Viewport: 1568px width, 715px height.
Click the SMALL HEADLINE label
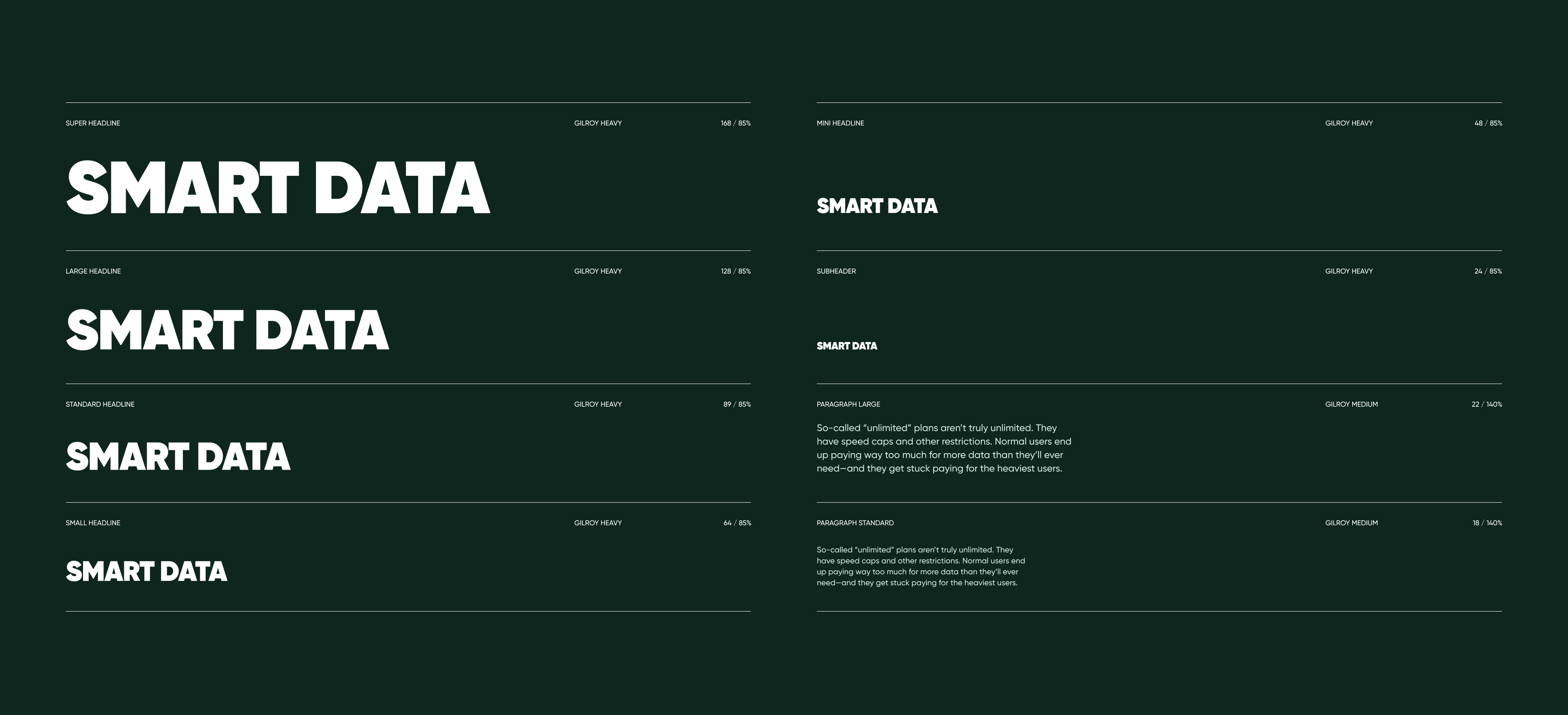coord(93,523)
